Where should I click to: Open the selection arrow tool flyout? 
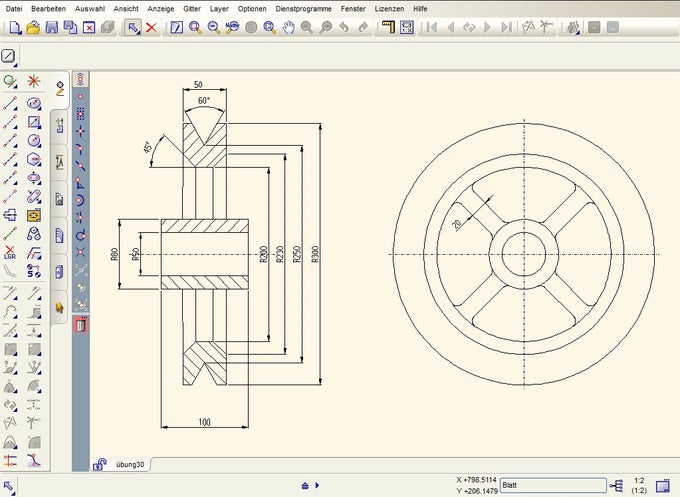133,28
